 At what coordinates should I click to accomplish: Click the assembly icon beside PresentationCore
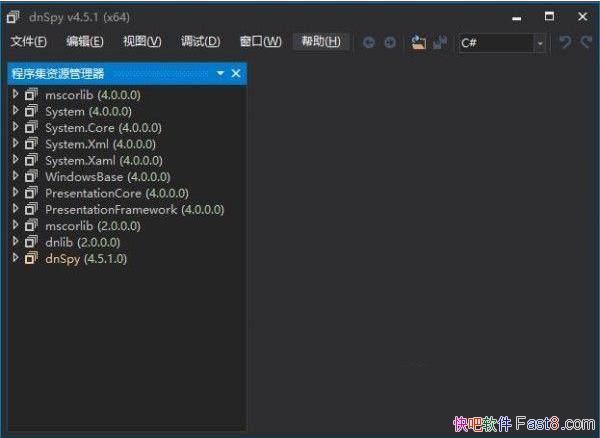point(31,193)
